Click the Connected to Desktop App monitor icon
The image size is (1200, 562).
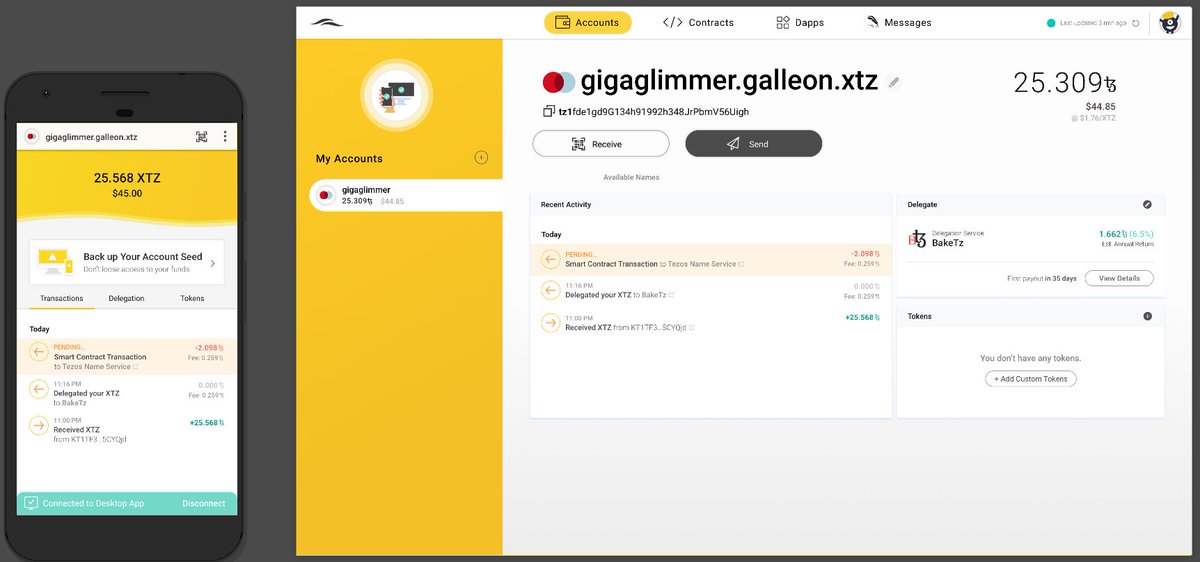[x=30, y=503]
